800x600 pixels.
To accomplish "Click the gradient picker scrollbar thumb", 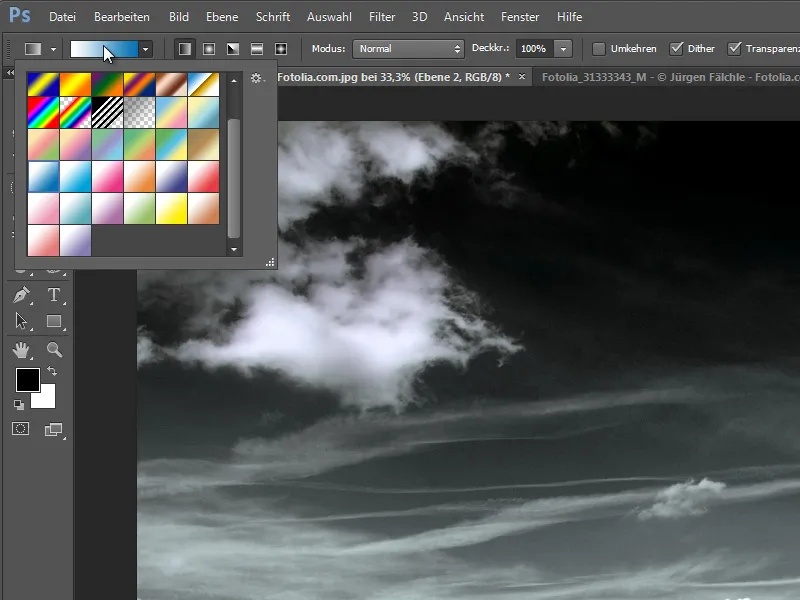I will (x=234, y=179).
